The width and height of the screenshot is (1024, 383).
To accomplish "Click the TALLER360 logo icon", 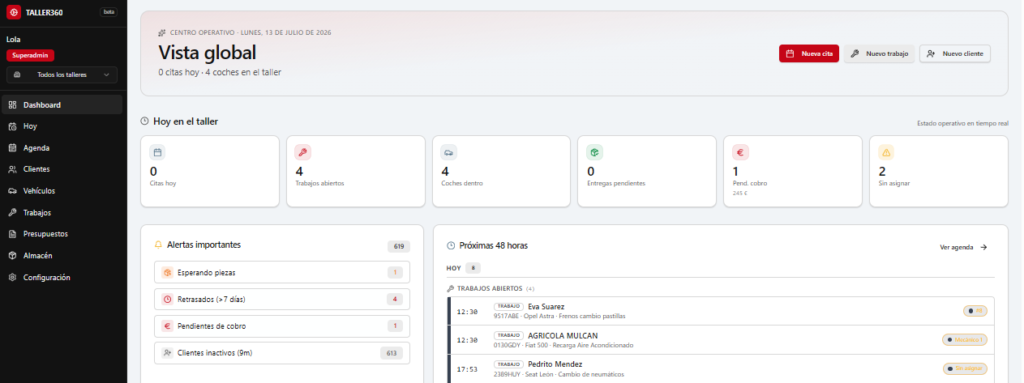I will (x=13, y=12).
